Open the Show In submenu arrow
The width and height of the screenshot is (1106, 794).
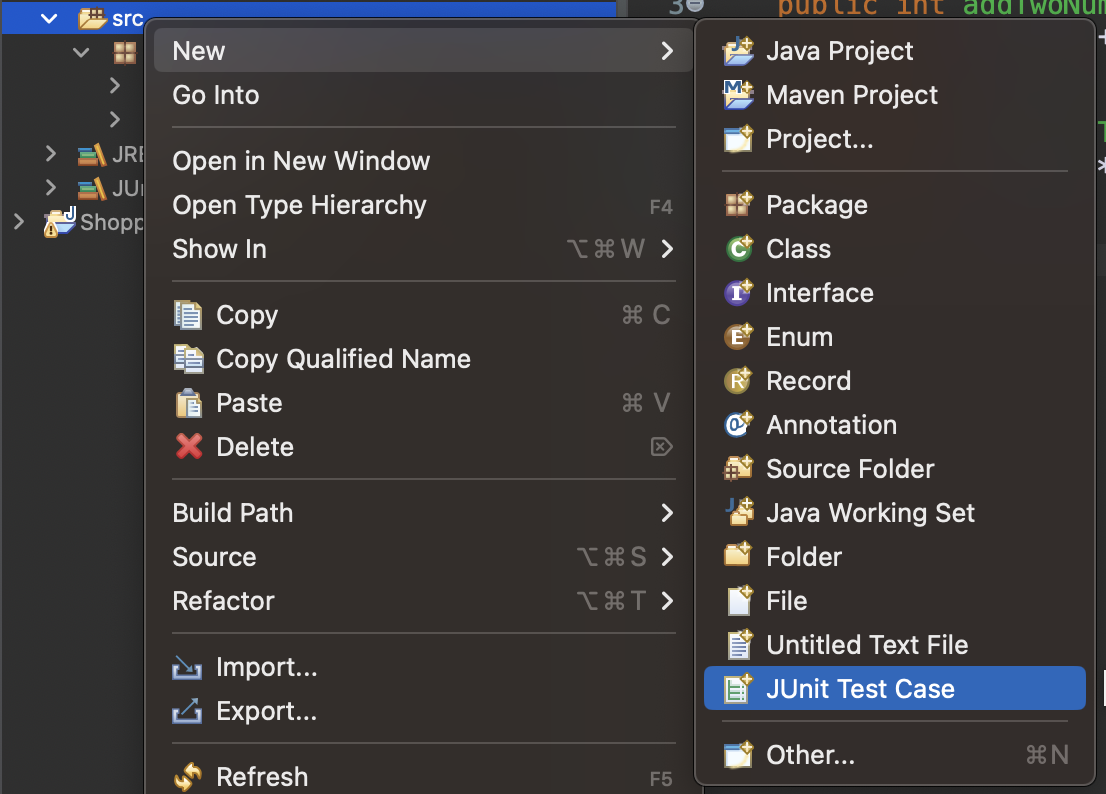667,248
